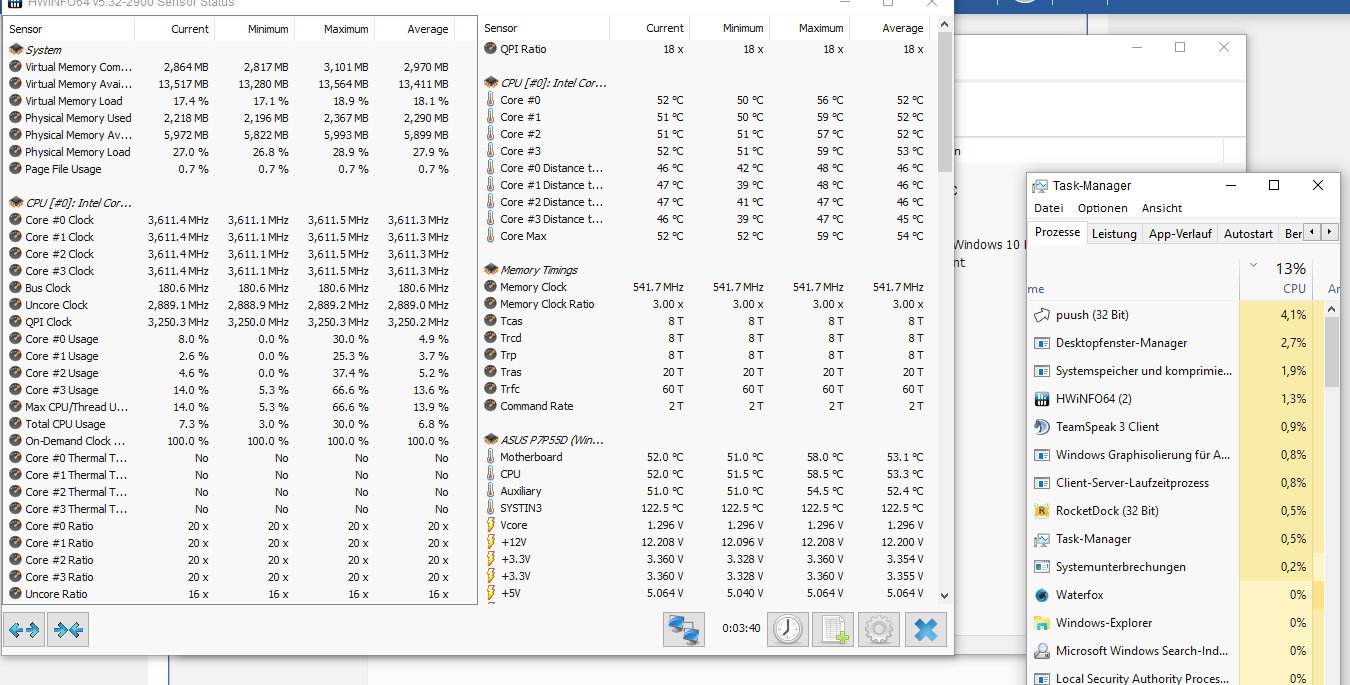Select the Bus Clock sensor row
1350x685 pixels.
(x=240, y=288)
